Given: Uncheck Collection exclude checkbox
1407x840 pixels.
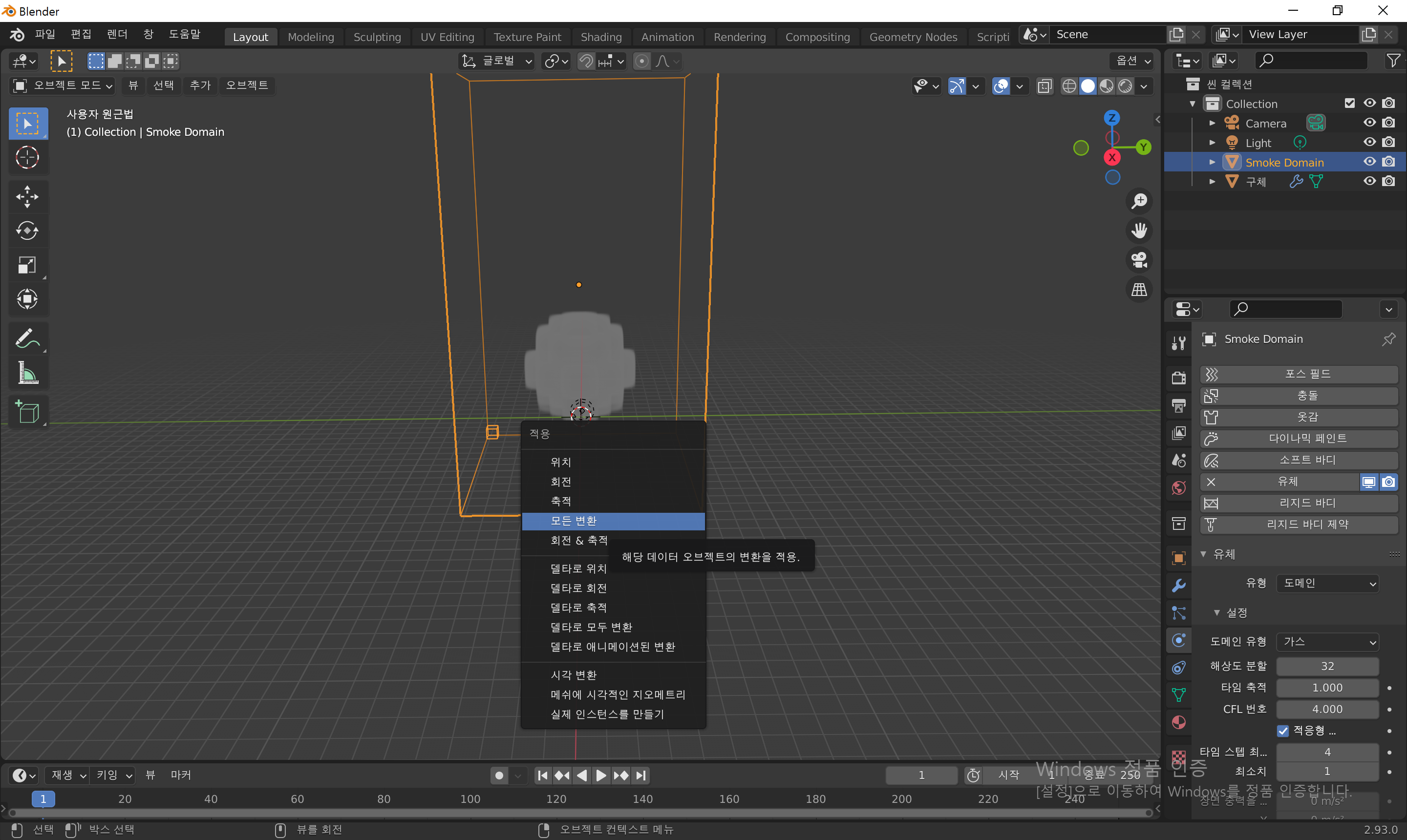Looking at the screenshot, I should 1350,103.
